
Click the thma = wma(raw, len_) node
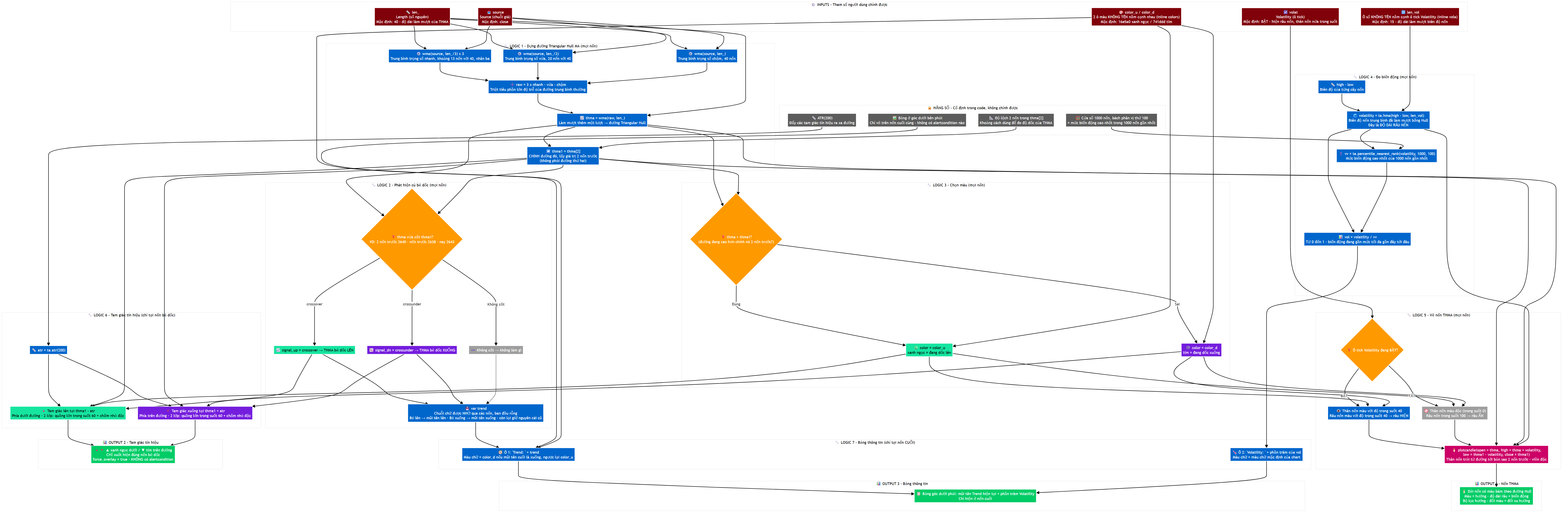click(x=602, y=120)
